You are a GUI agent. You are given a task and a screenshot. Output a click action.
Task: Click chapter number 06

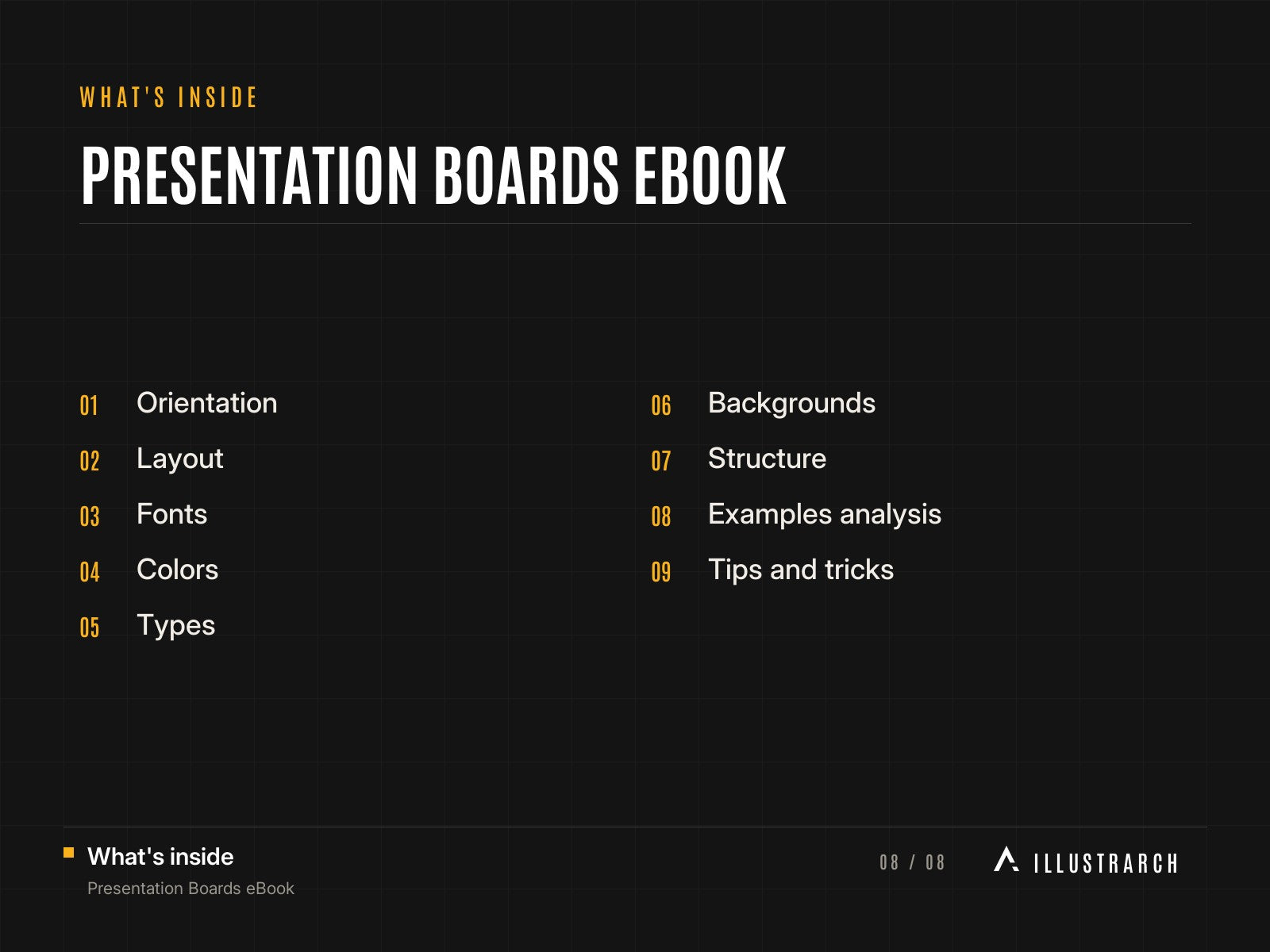coord(661,406)
